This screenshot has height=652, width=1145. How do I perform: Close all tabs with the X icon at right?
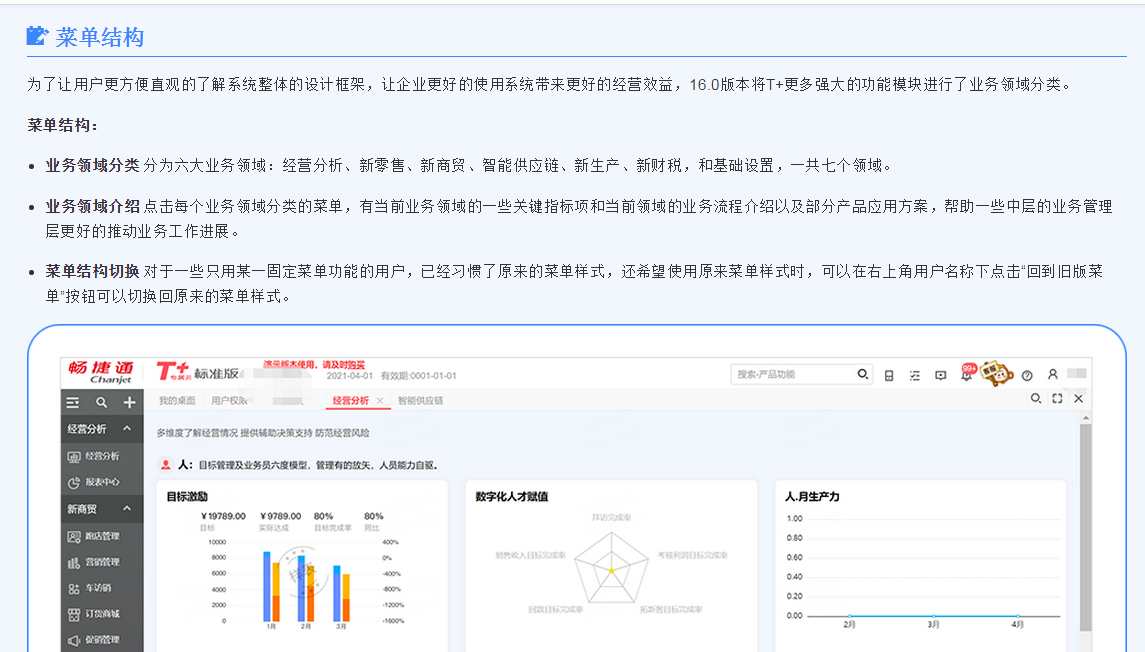pos(1079,399)
